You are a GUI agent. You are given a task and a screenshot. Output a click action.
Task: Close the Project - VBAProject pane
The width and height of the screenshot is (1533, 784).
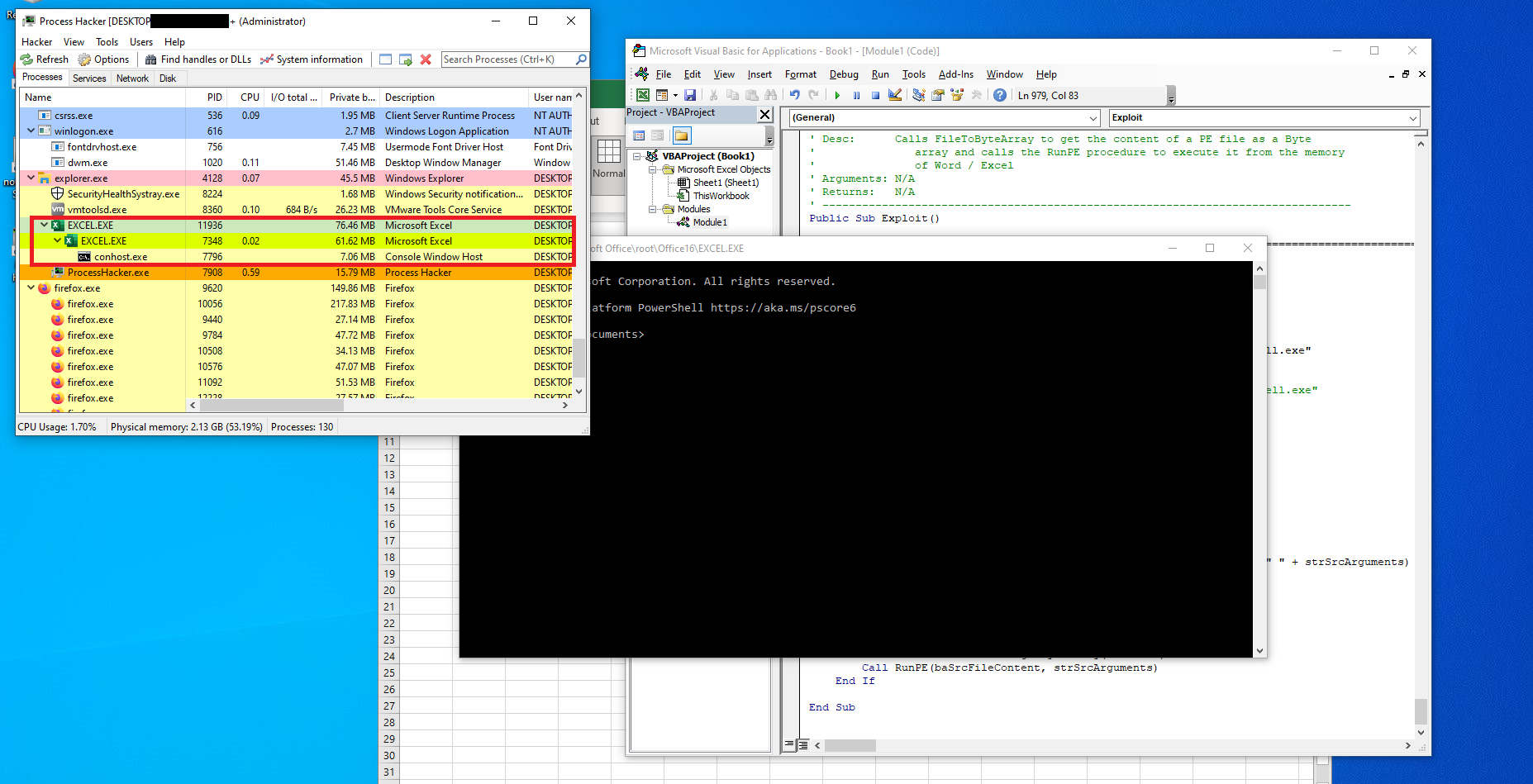point(764,114)
